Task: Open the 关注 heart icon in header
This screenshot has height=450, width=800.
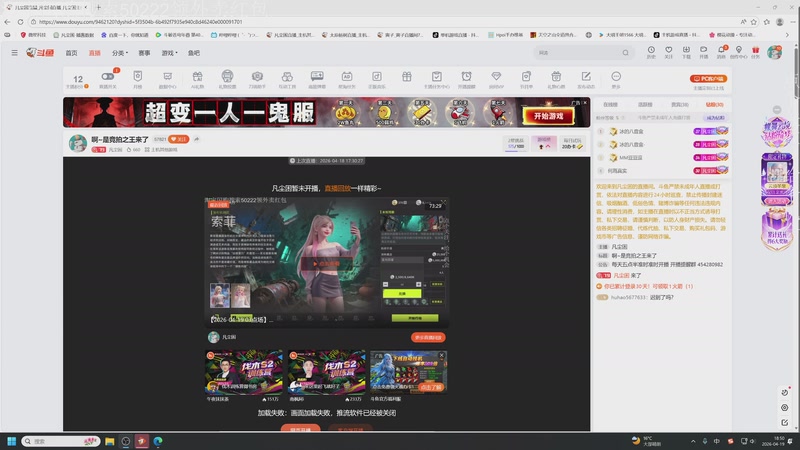Action: (x=668, y=50)
